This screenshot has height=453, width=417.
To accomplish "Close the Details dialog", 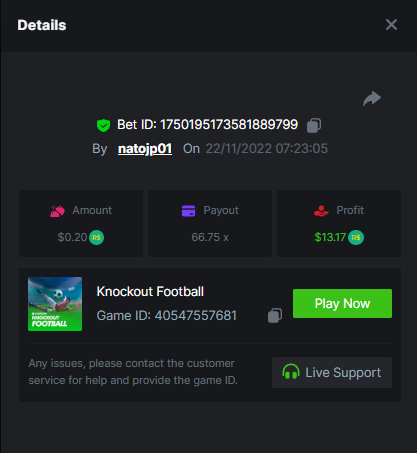I will pos(391,25).
